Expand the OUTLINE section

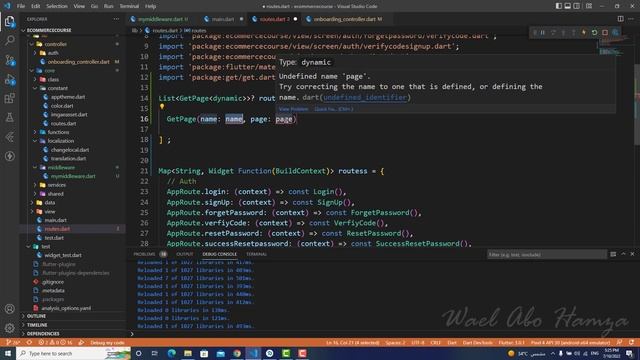click(x=36, y=316)
